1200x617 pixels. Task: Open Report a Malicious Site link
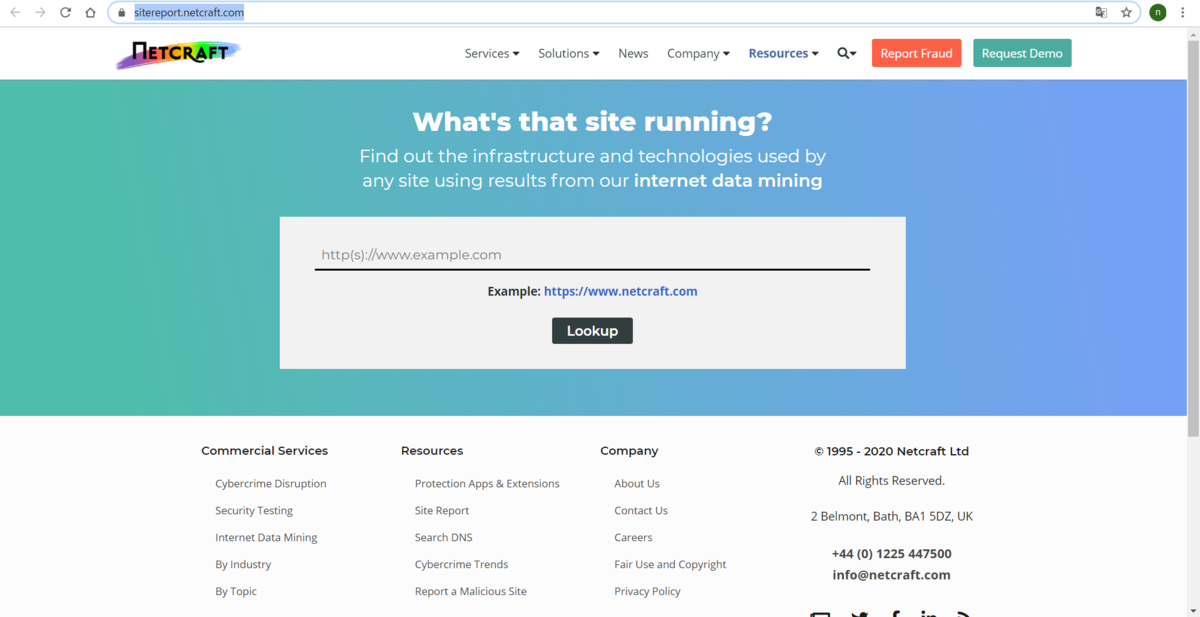[x=471, y=591]
